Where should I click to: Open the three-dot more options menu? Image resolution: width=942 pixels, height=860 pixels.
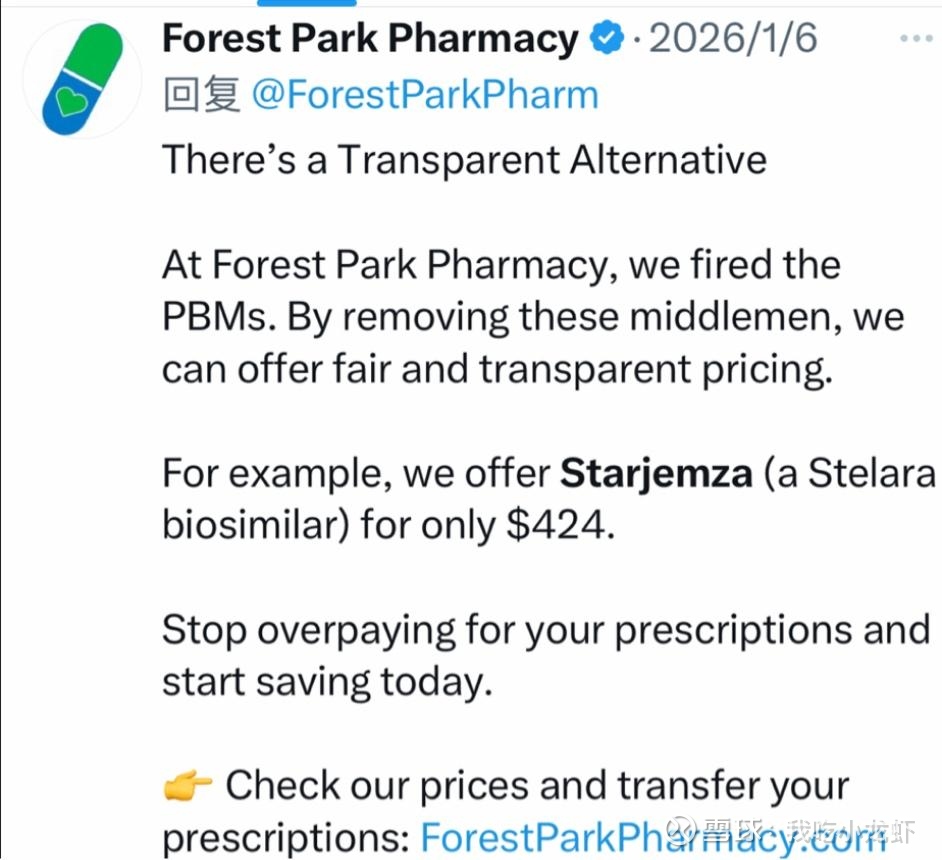click(916, 40)
